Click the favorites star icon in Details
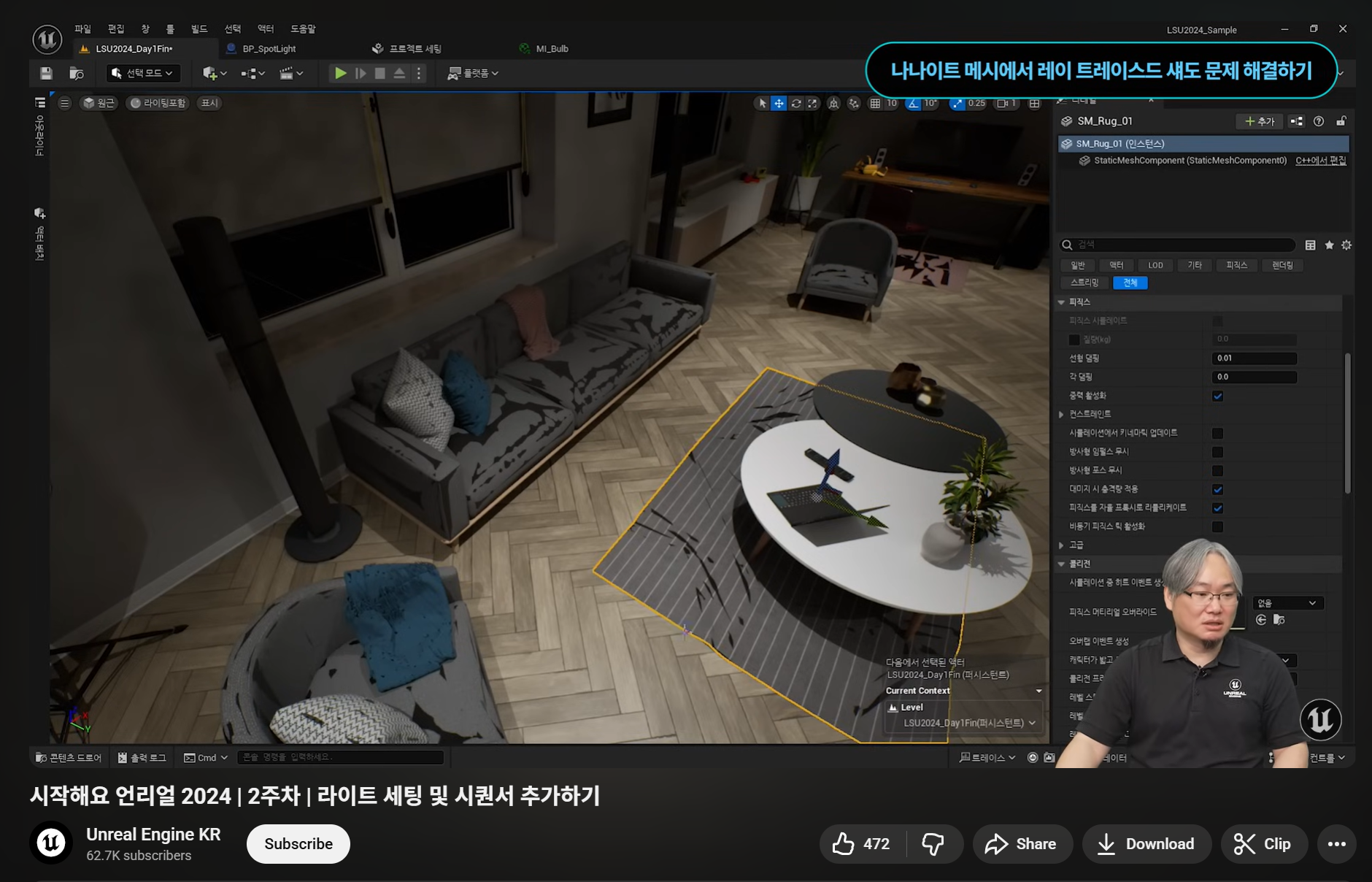This screenshot has height=882, width=1372. click(x=1329, y=245)
